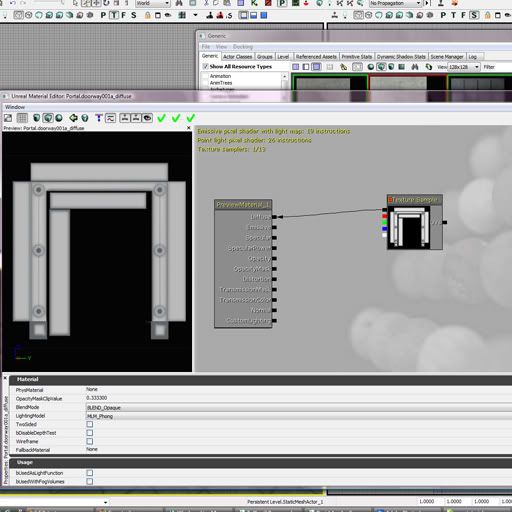Switch to the Scene Manager tab
The width and height of the screenshot is (512, 512).
(x=447, y=57)
